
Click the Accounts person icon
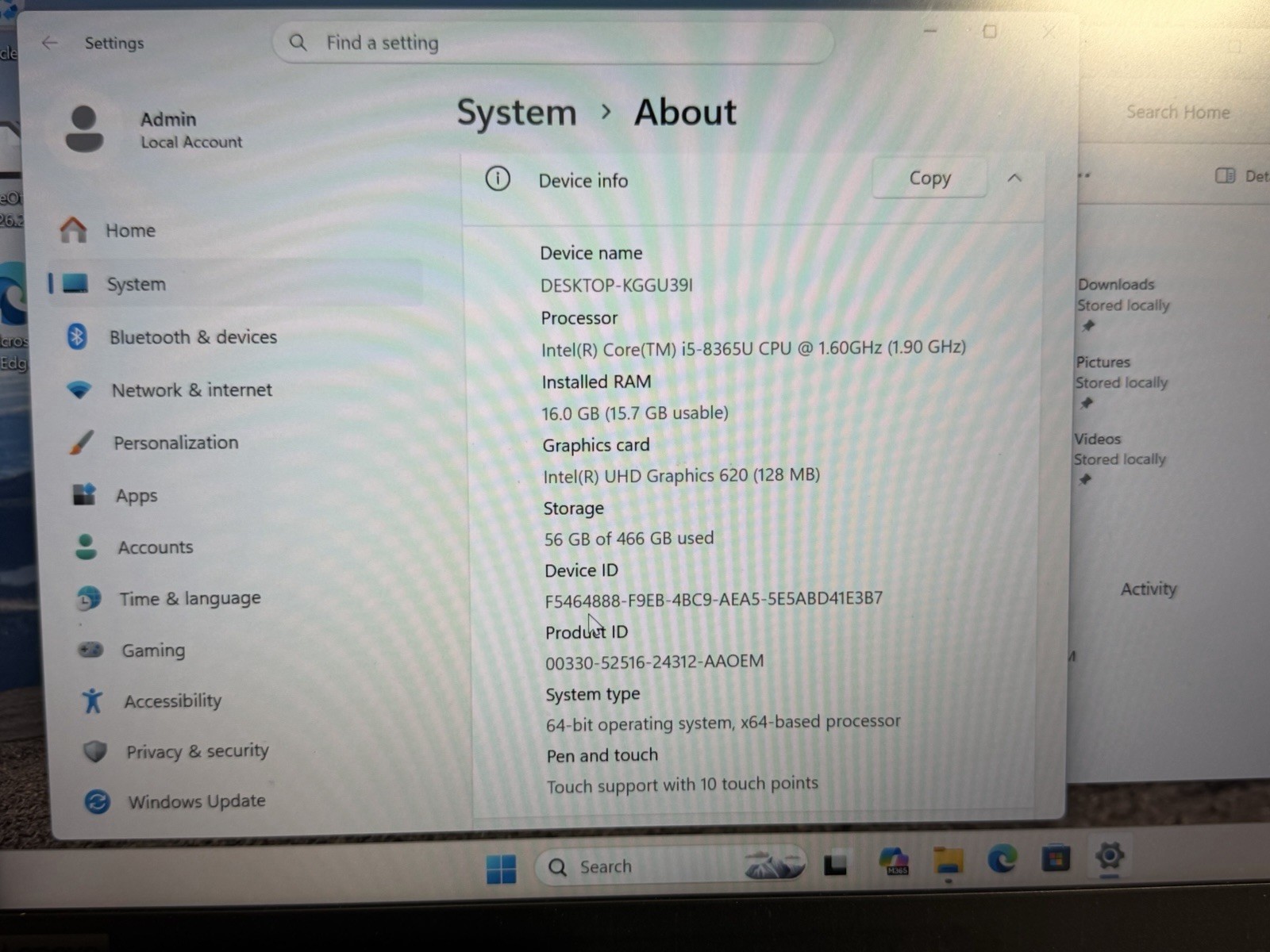[x=86, y=547]
